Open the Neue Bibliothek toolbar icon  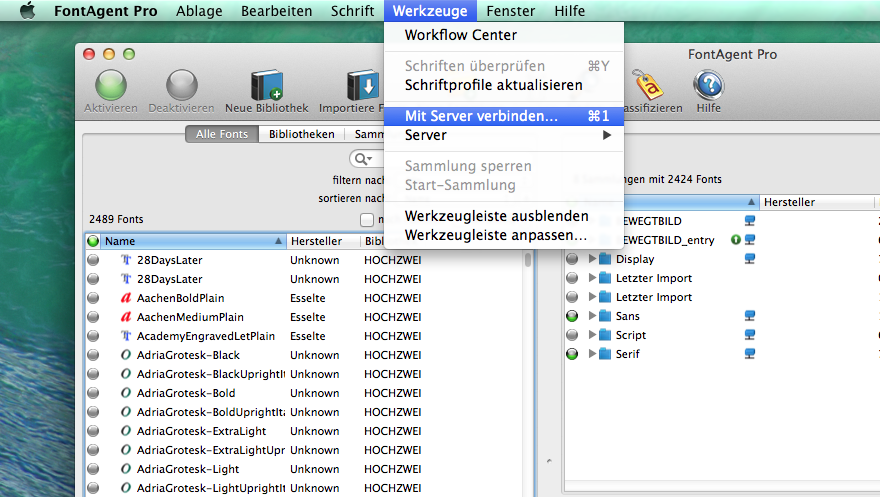[x=266, y=86]
